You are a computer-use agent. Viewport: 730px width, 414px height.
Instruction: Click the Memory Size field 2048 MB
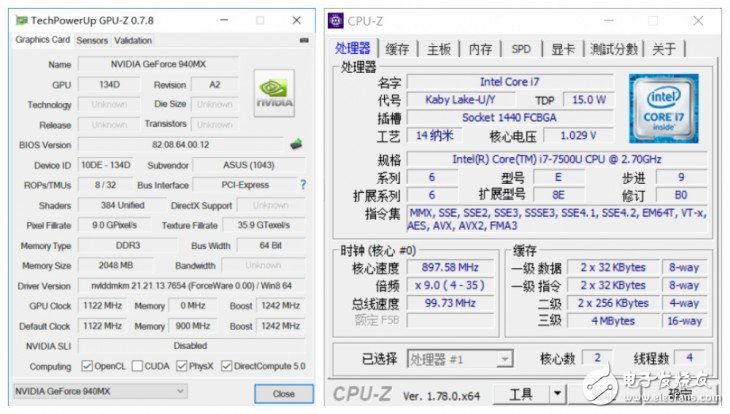pyautogui.click(x=115, y=265)
